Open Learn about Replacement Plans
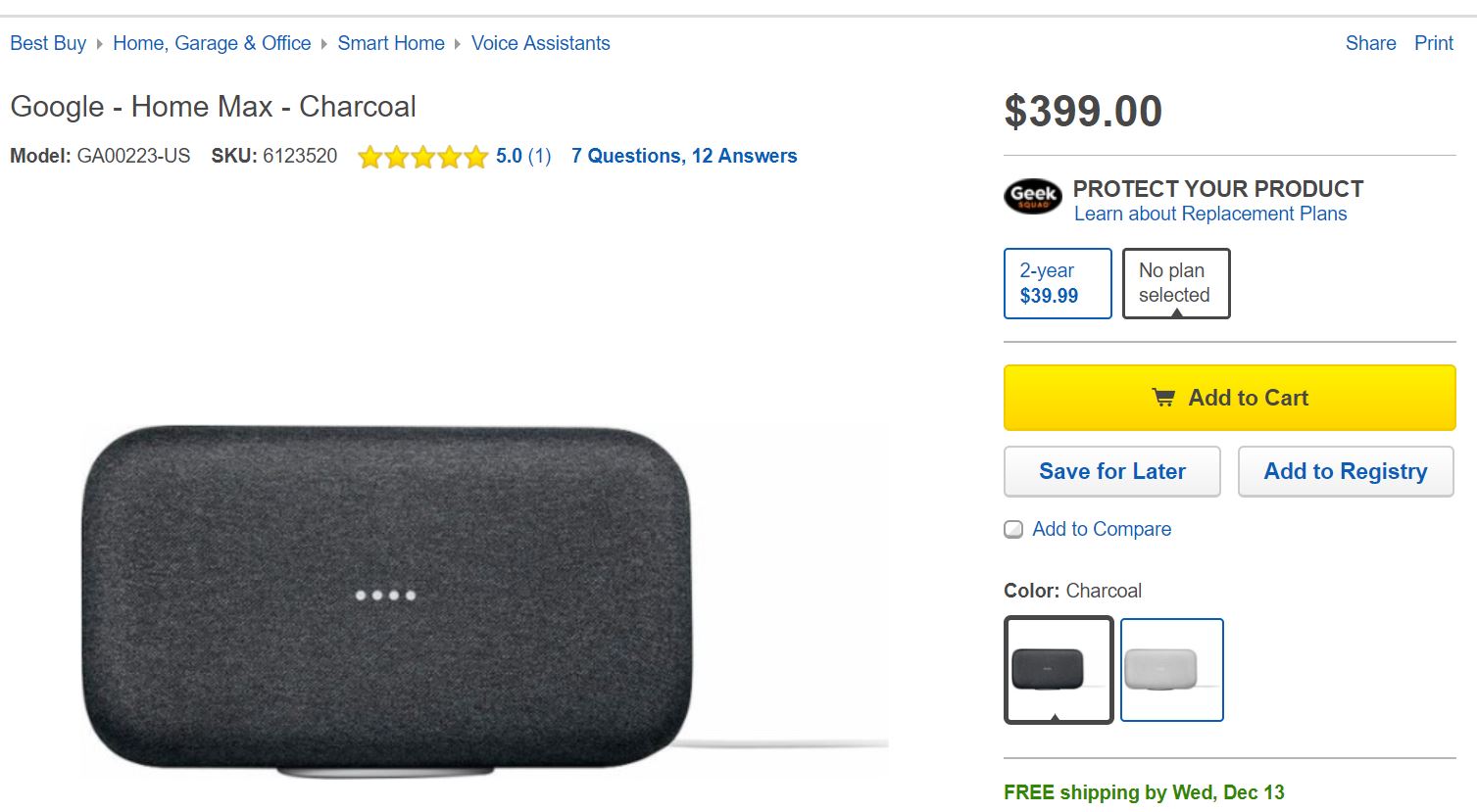 (x=1209, y=214)
